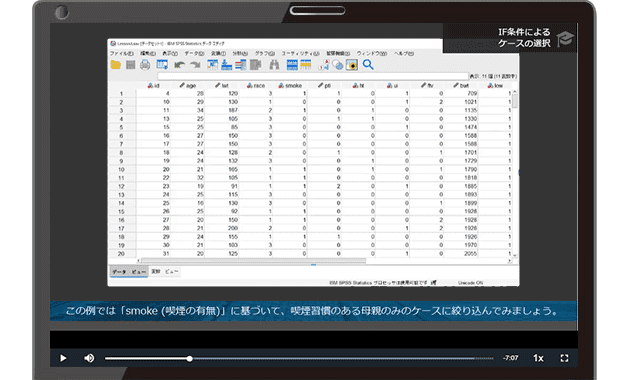This screenshot has height=380, width=630.
Task: Open the 編集 menu
Action: pyautogui.click(x=148, y=53)
